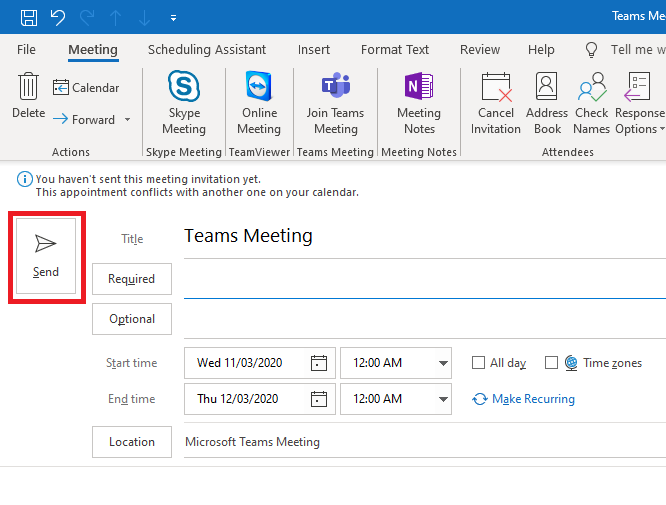Image resolution: width=666 pixels, height=505 pixels.
Task: Open the start date calendar picker
Action: [319, 363]
